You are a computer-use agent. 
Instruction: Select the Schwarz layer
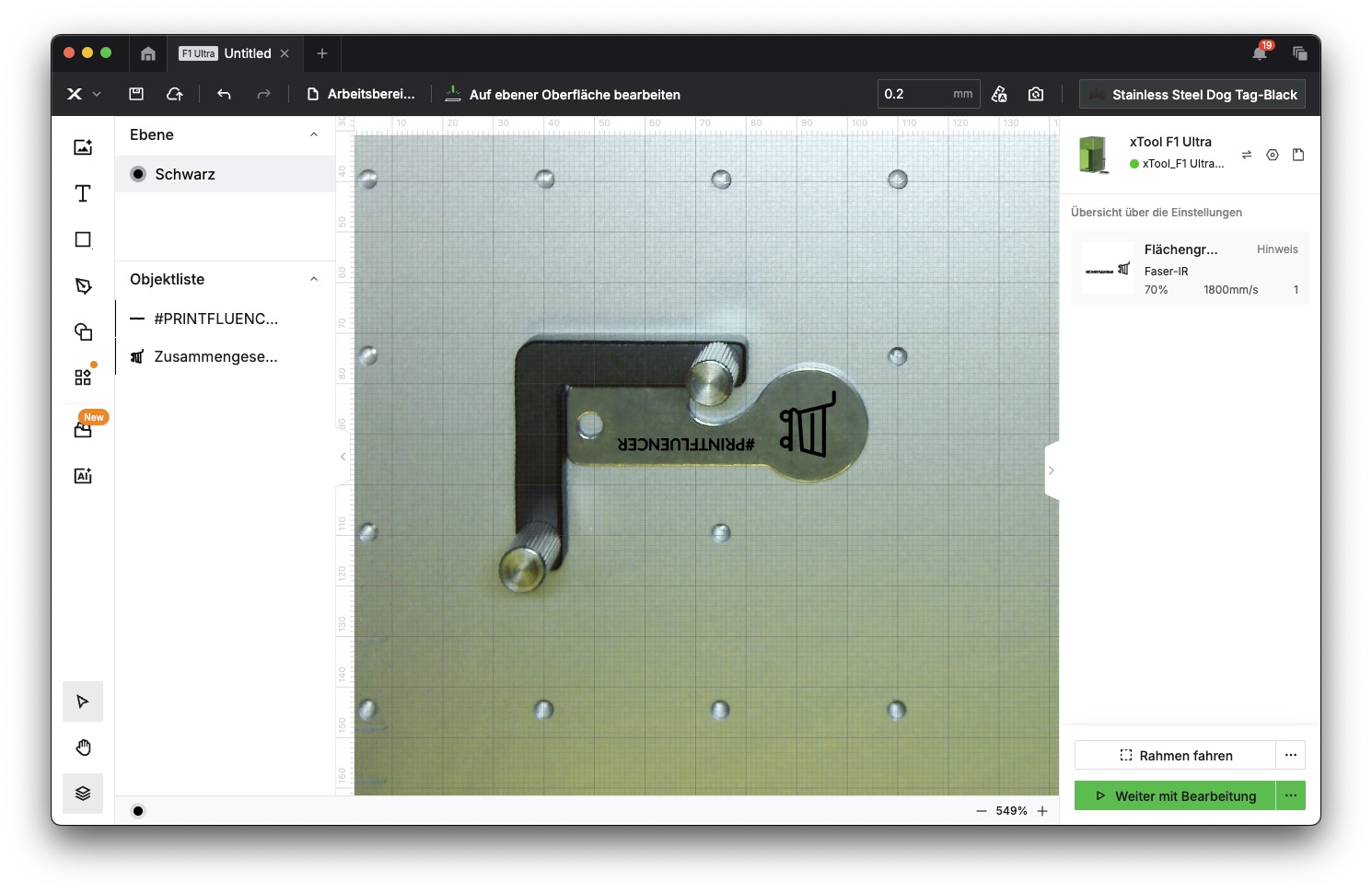225,174
